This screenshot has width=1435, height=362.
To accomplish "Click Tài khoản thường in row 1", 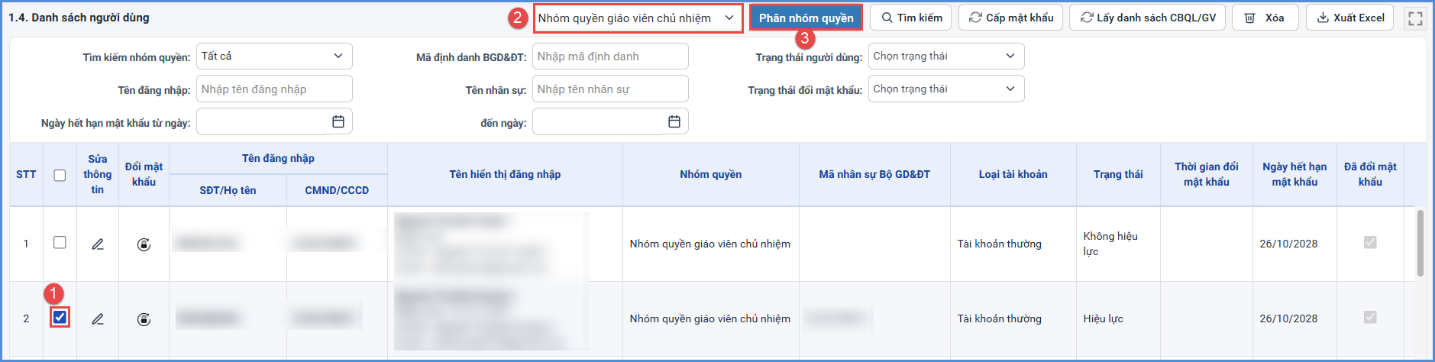I will point(1000,243).
